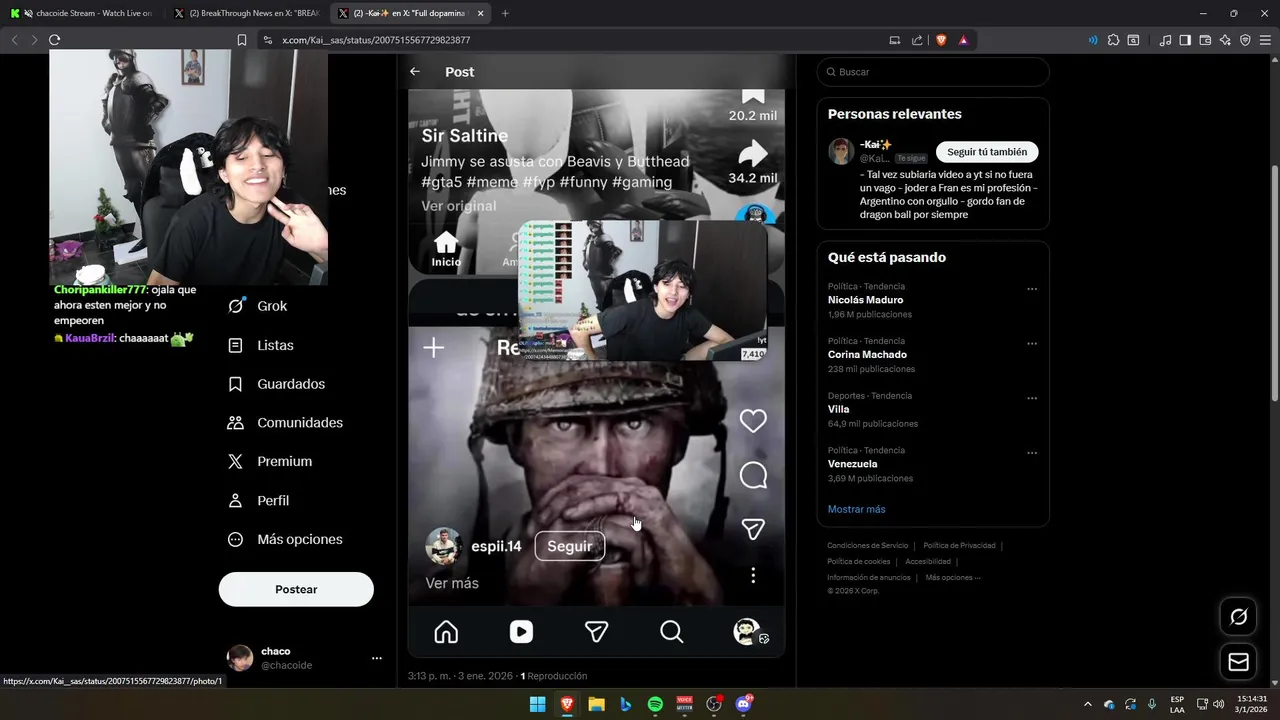Open Accesibilidad footer link

(x=928, y=562)
